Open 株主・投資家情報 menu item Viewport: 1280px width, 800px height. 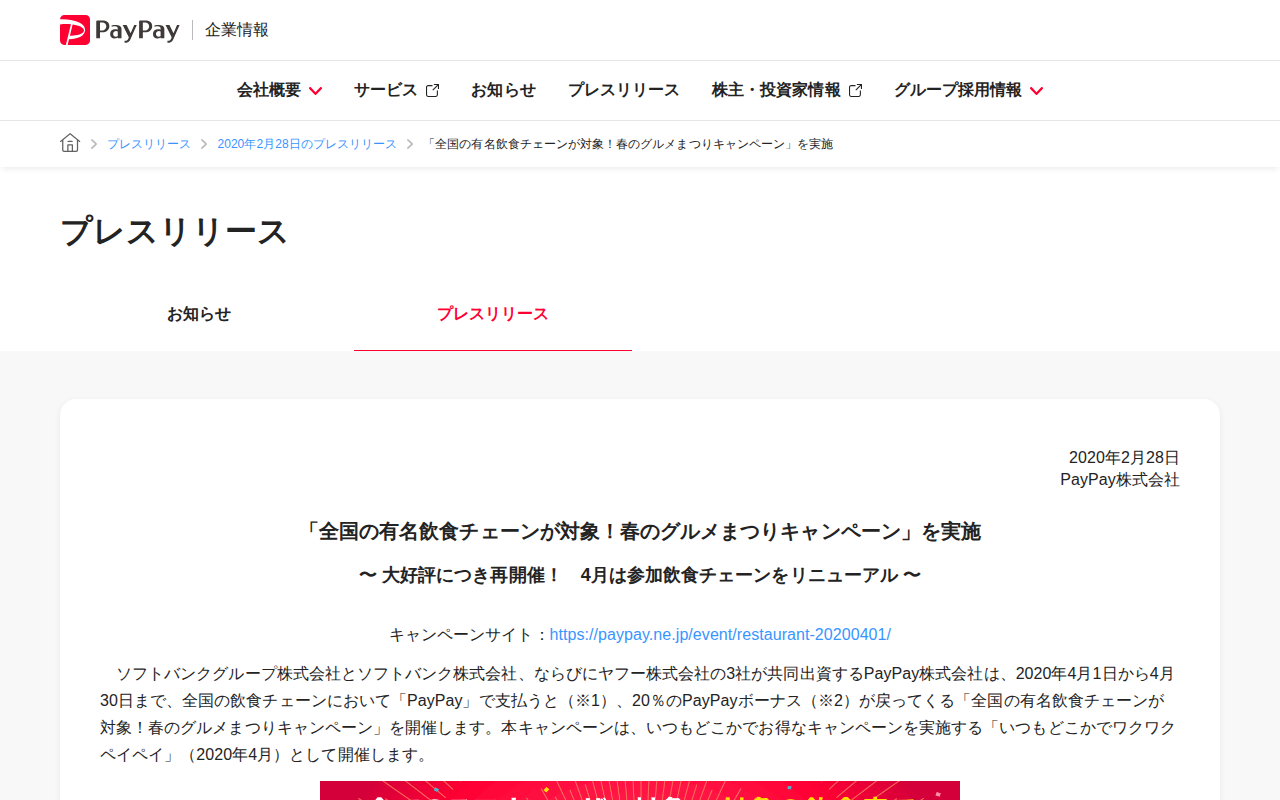pos(776,90)
